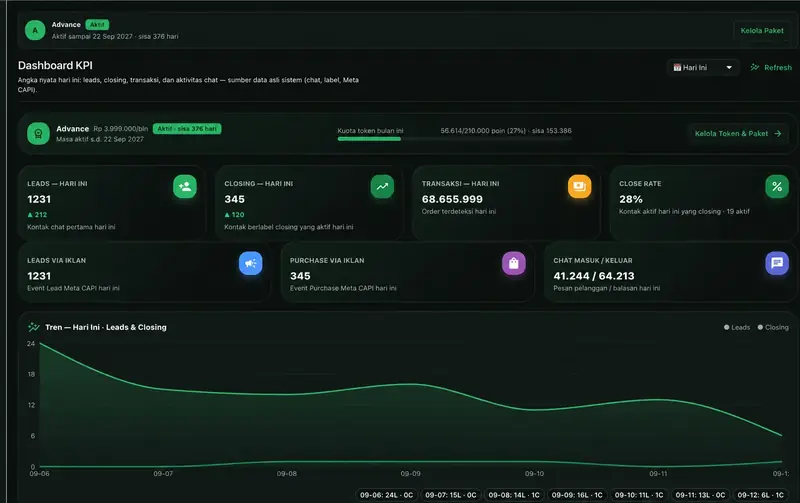Viewport: 800px width, 503px height.
Task: Click the 41.244 / 64.213 chat count
Action: coord(594,276)
